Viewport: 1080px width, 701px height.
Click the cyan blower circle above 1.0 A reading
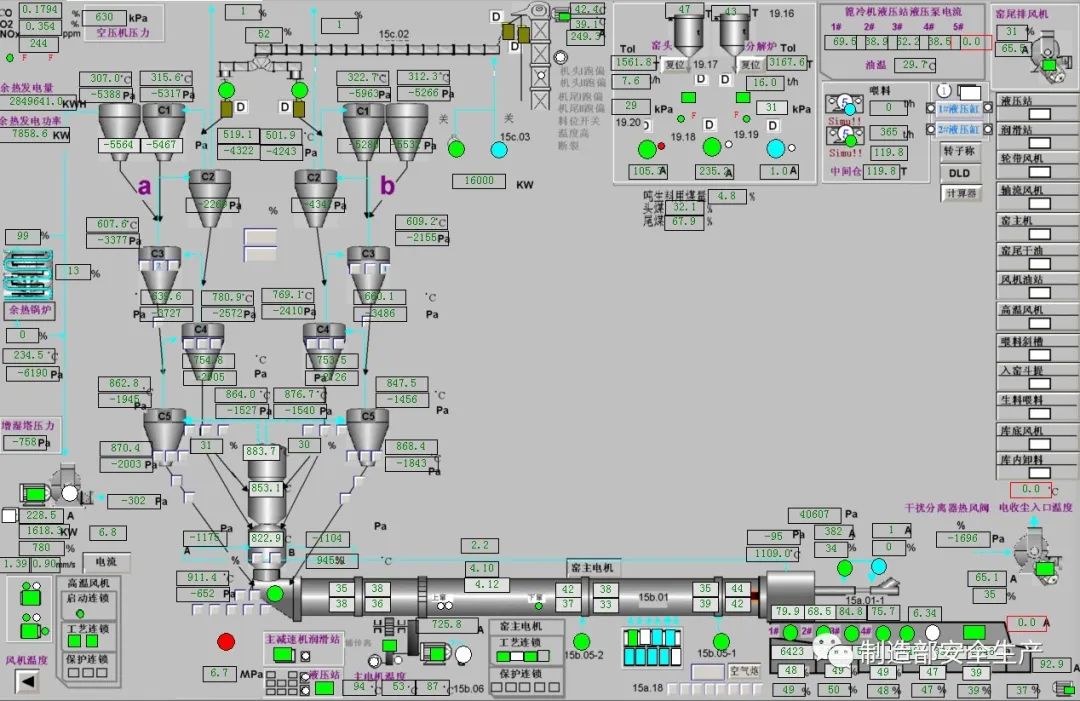(776, 148)
